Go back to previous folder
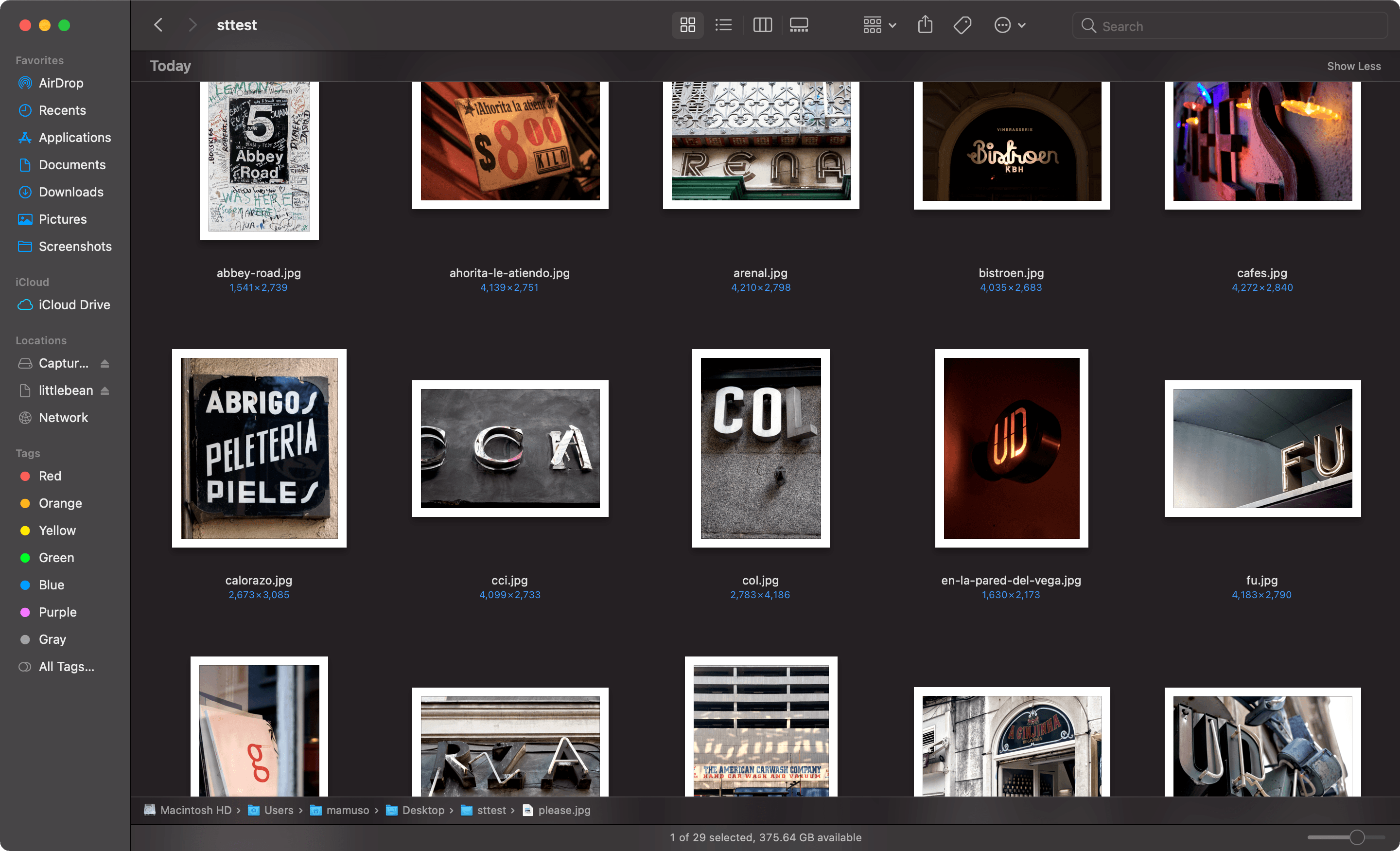Image resolution: width=1400 pixels, height=851 pixels. coord(158,25)
